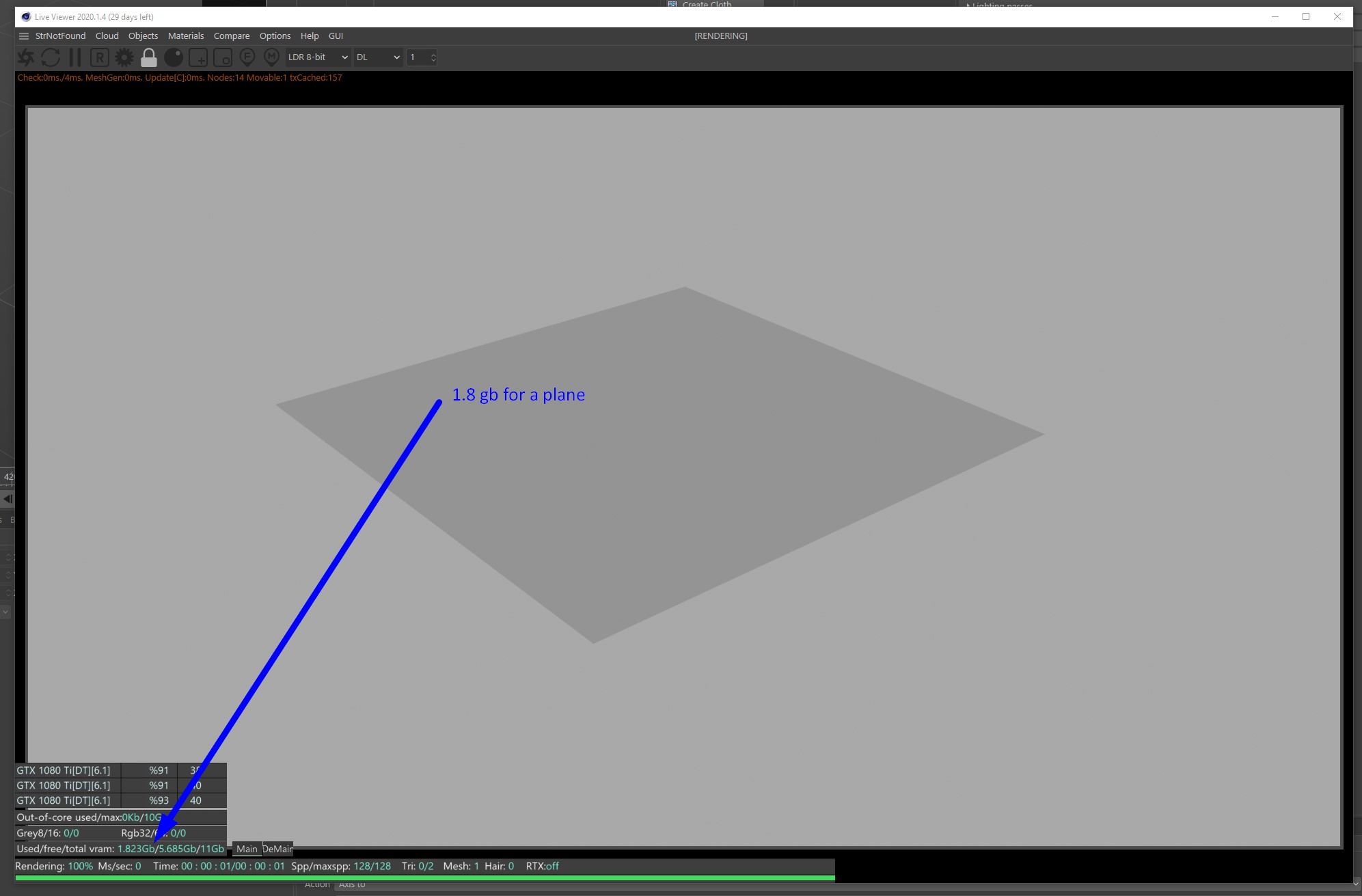
Task: Click the stepper arrows beside value 1
Action: (x=433, y=57)
